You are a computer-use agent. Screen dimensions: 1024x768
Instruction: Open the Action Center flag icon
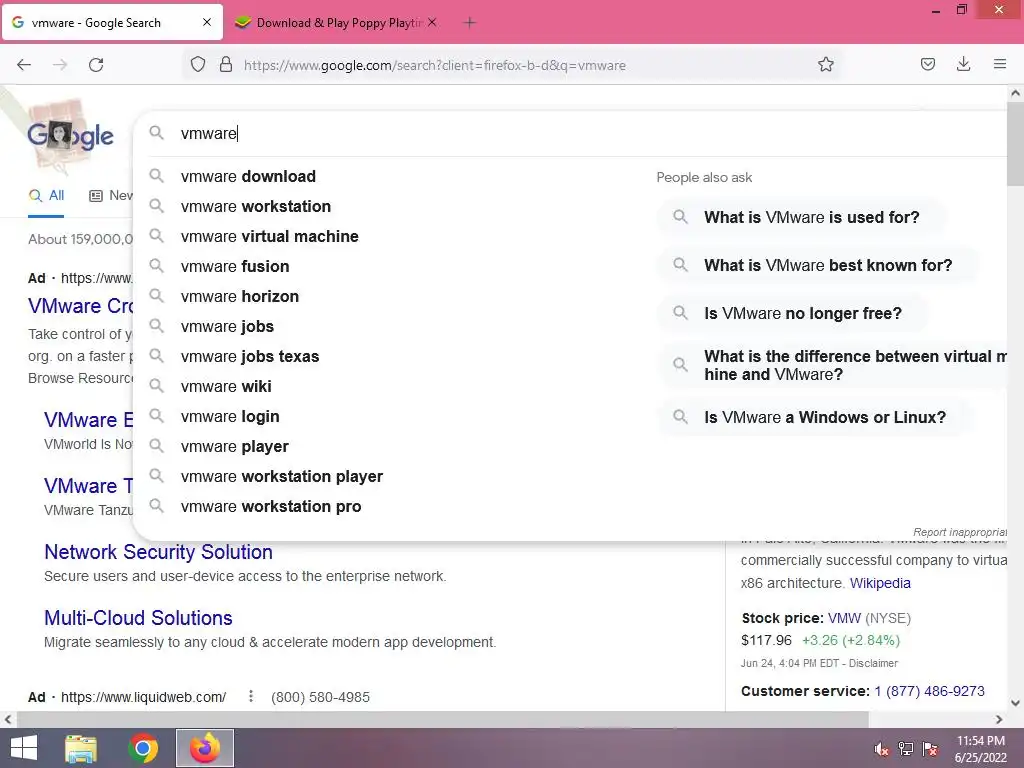[930, 749]
